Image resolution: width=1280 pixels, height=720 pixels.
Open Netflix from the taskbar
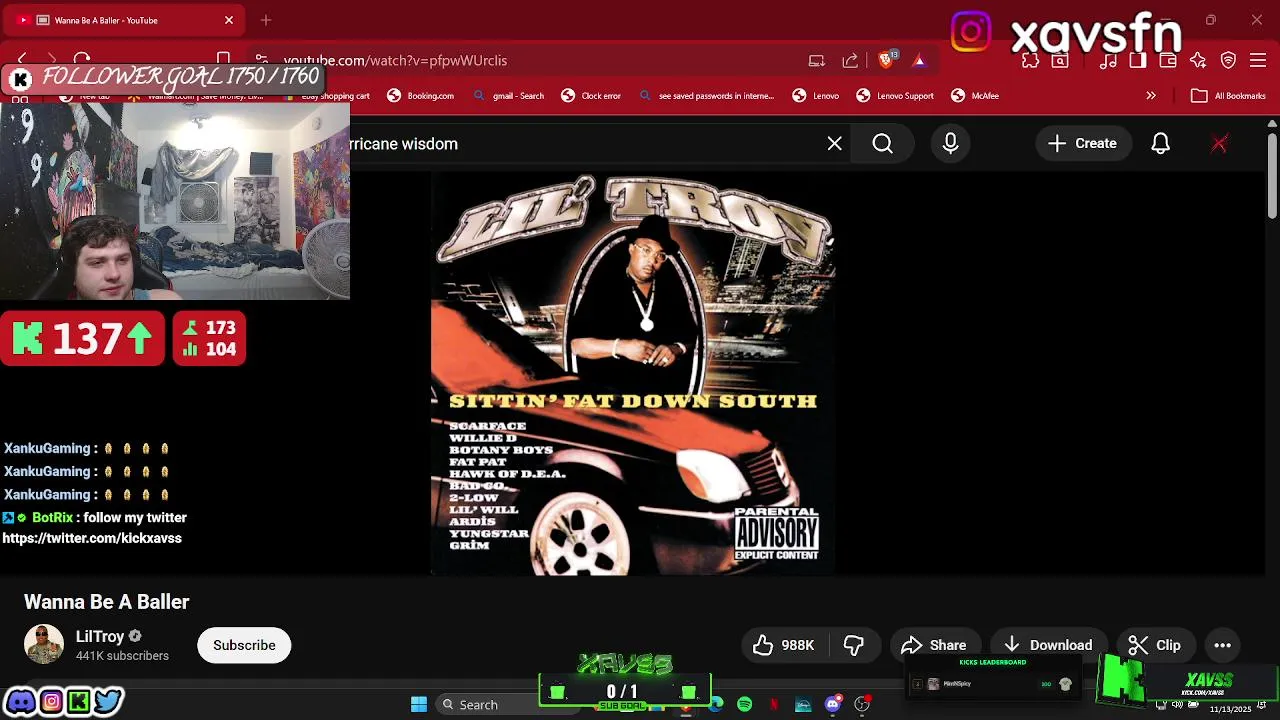click(x=774, y=705)
